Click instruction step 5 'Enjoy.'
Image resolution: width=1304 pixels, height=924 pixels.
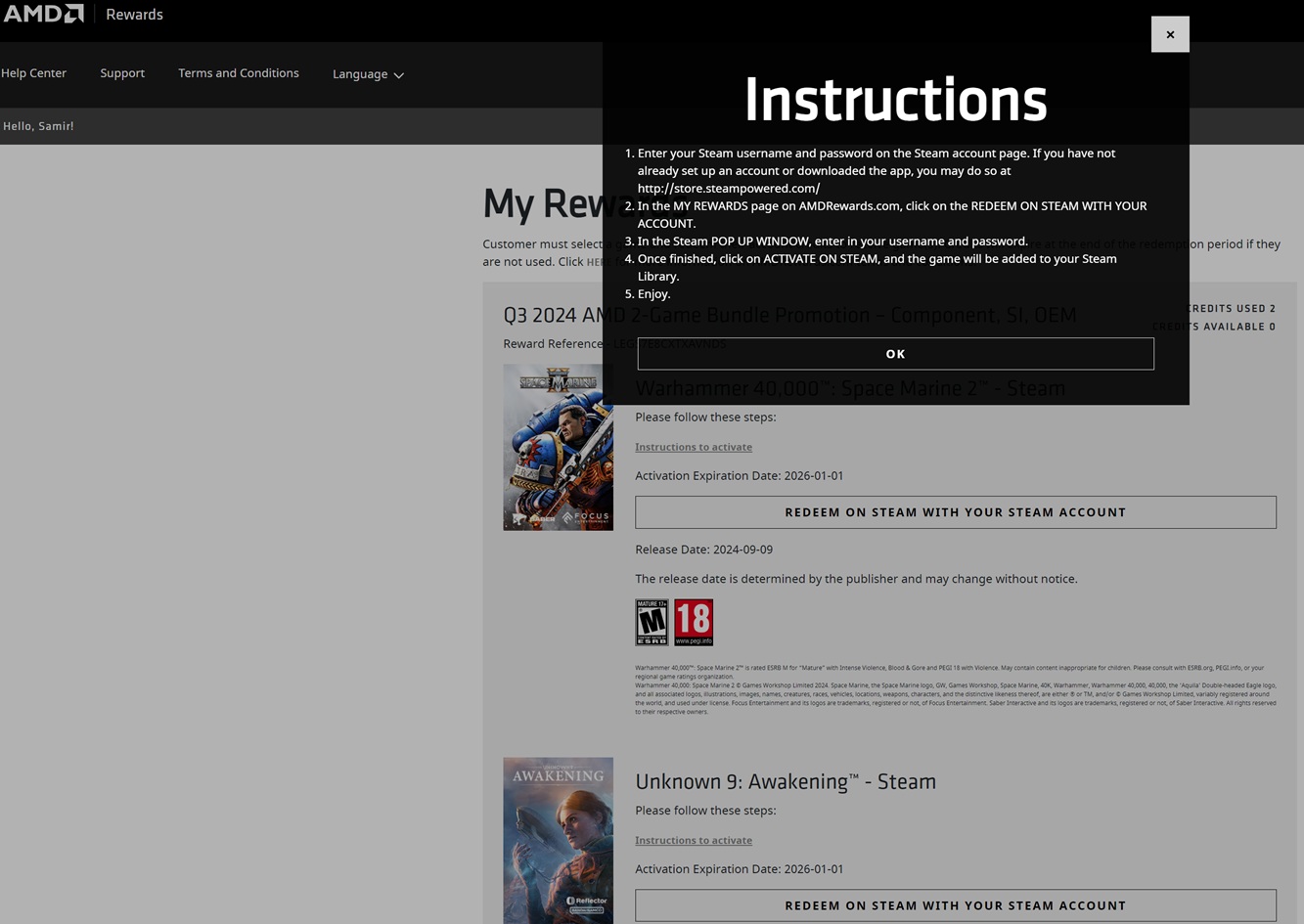coord(653,293)
